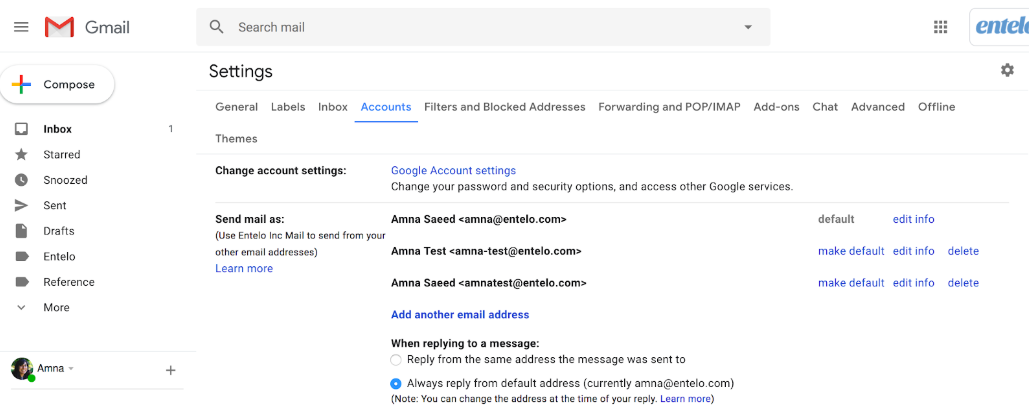Viewport: 1032px width, 408px height.
Task: Click Amna Saeed <amnatest@entelo.com> text
Action: point(488,283)
